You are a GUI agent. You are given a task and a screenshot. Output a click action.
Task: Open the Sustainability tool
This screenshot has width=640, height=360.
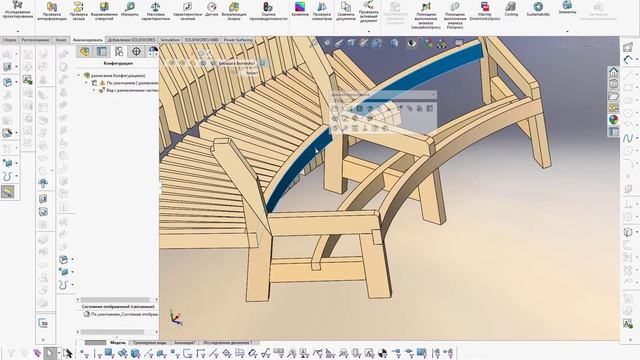(x=538, y=9)
